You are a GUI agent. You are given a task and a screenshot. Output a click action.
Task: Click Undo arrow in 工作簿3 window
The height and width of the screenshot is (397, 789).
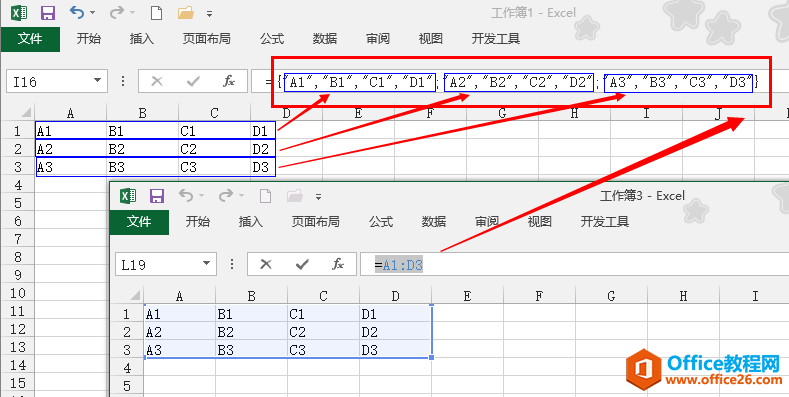pyautogui.click(x=187, y=196)
